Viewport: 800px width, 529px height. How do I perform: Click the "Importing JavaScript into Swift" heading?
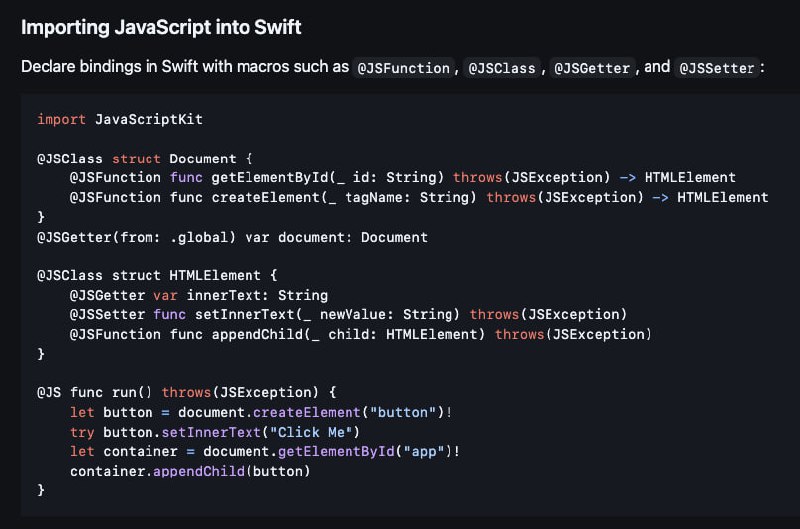coord(161,27)
